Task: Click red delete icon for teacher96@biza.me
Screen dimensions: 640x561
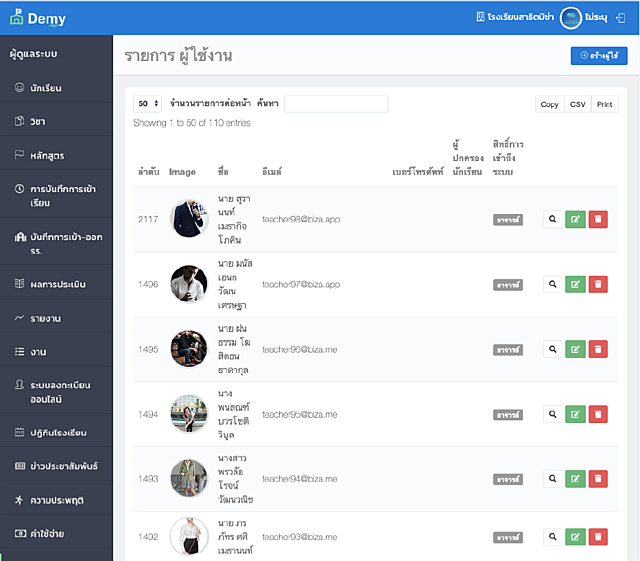Action: click(x=598, y=349)
